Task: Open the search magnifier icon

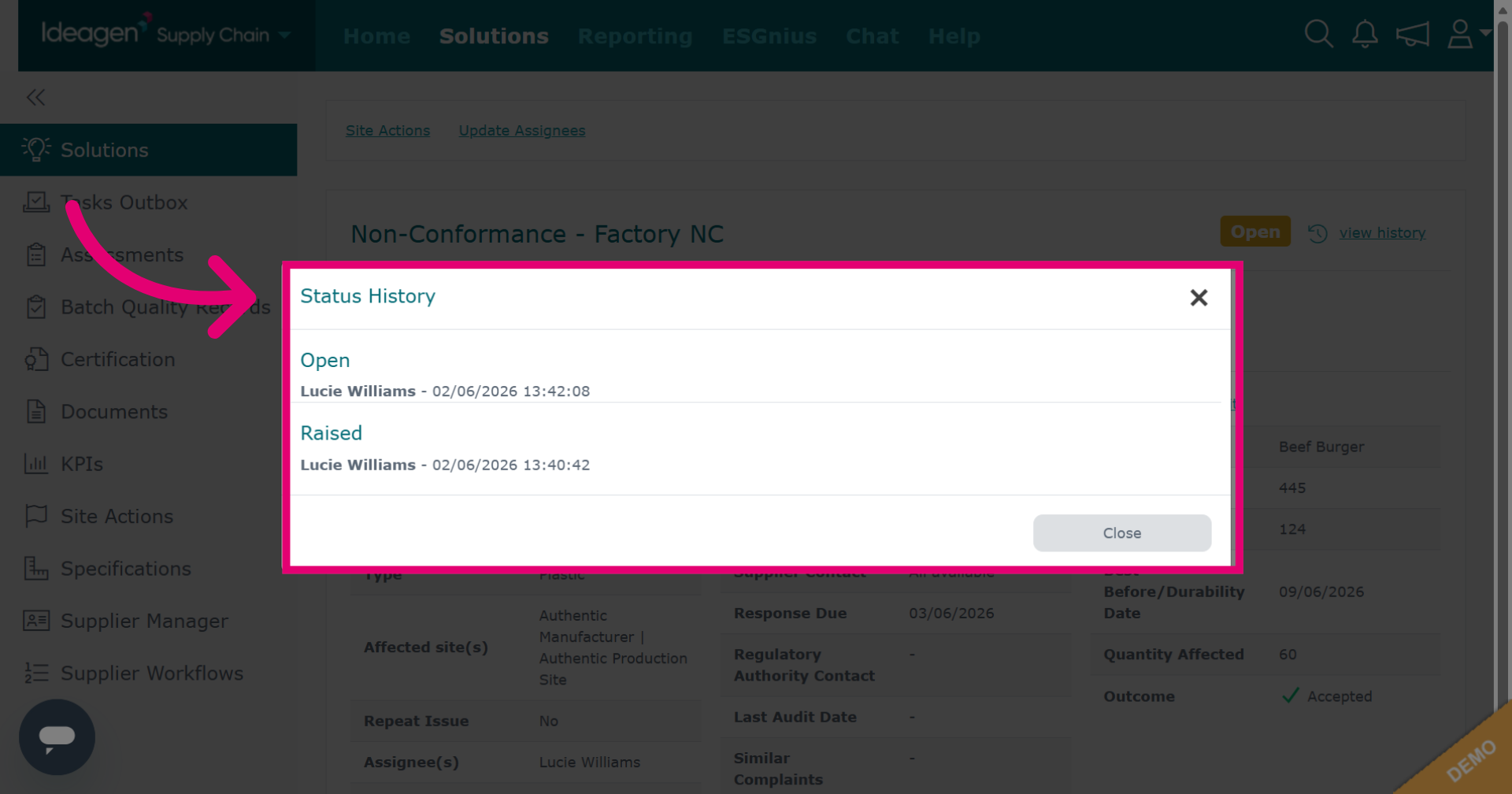Action: (x=1318, y=35)
